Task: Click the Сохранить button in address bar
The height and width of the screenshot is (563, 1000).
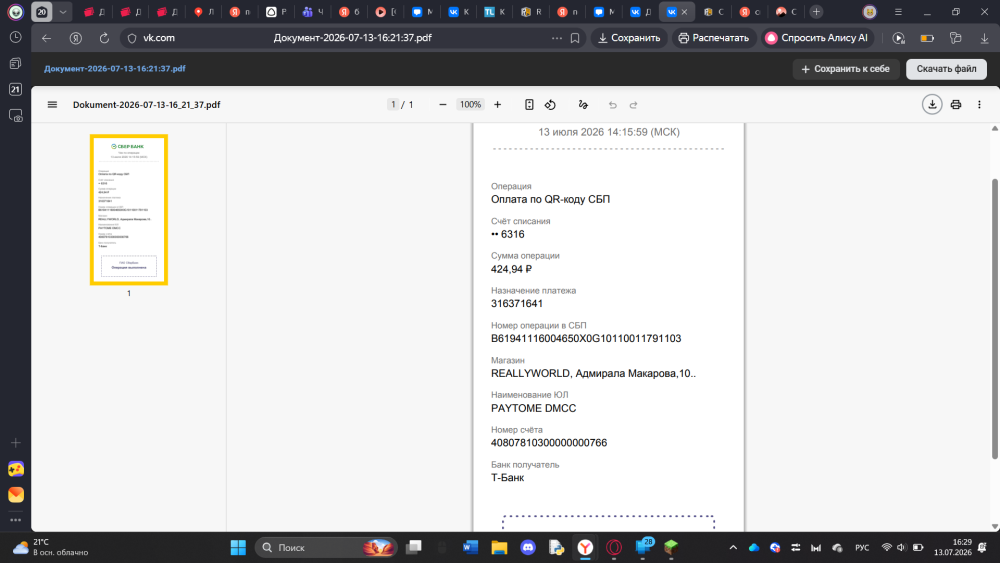Action: click(629, 38)
